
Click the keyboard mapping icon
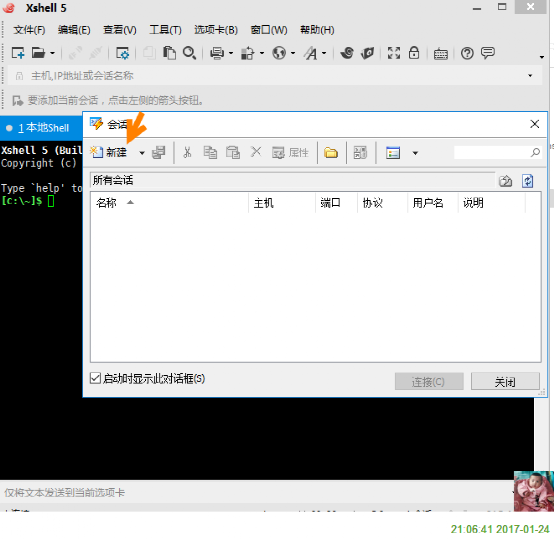441,54
